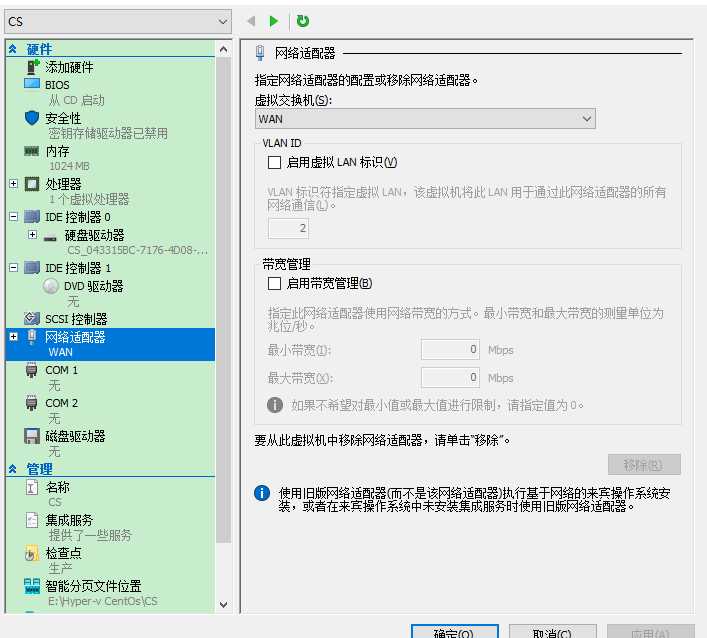Select the 内存 entry
This screenshot has height=638, width=707.
coord(57,151)
